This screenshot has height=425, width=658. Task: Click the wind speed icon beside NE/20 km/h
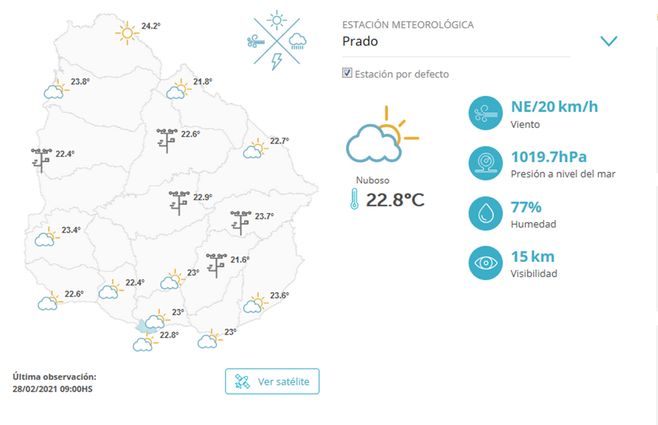(x=486, y=113)
